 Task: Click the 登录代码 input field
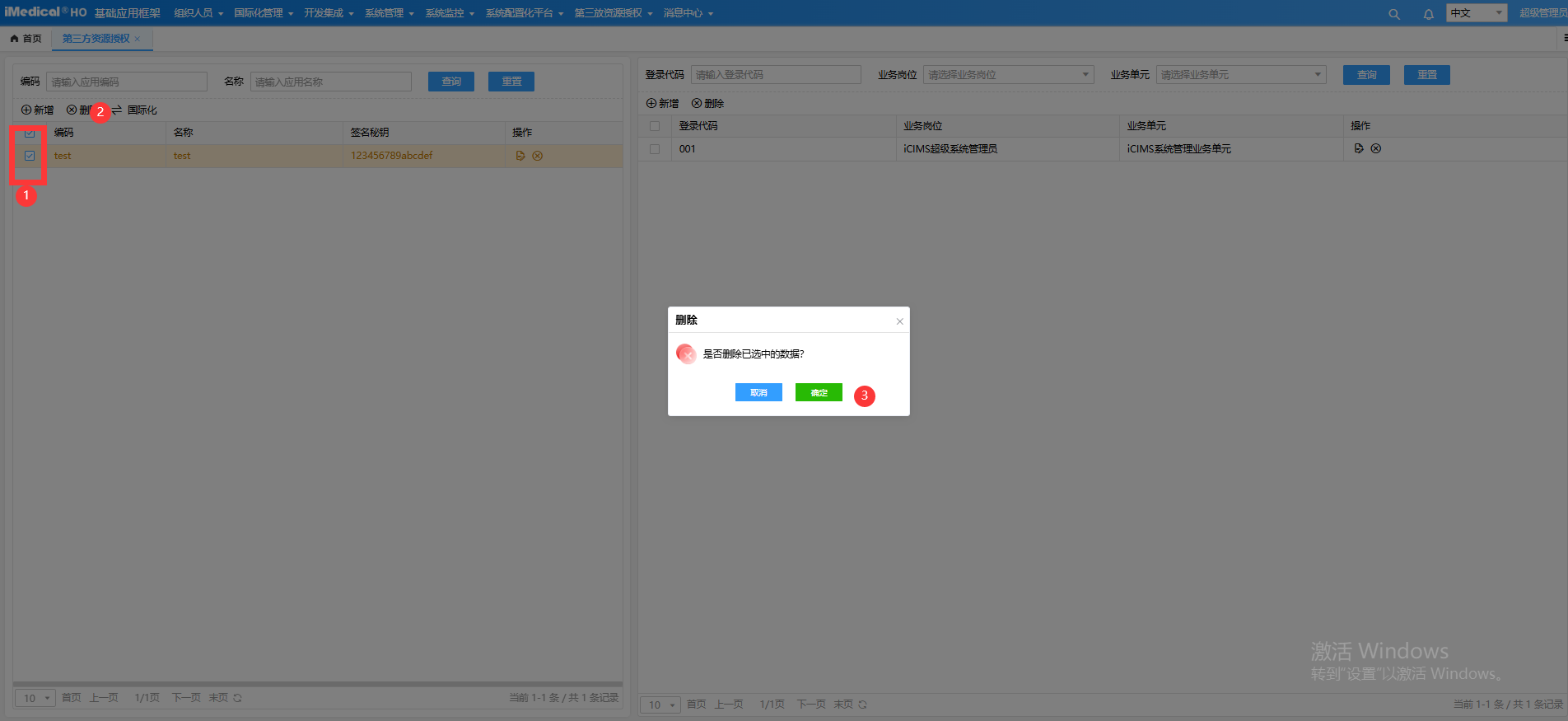point(775,75)
